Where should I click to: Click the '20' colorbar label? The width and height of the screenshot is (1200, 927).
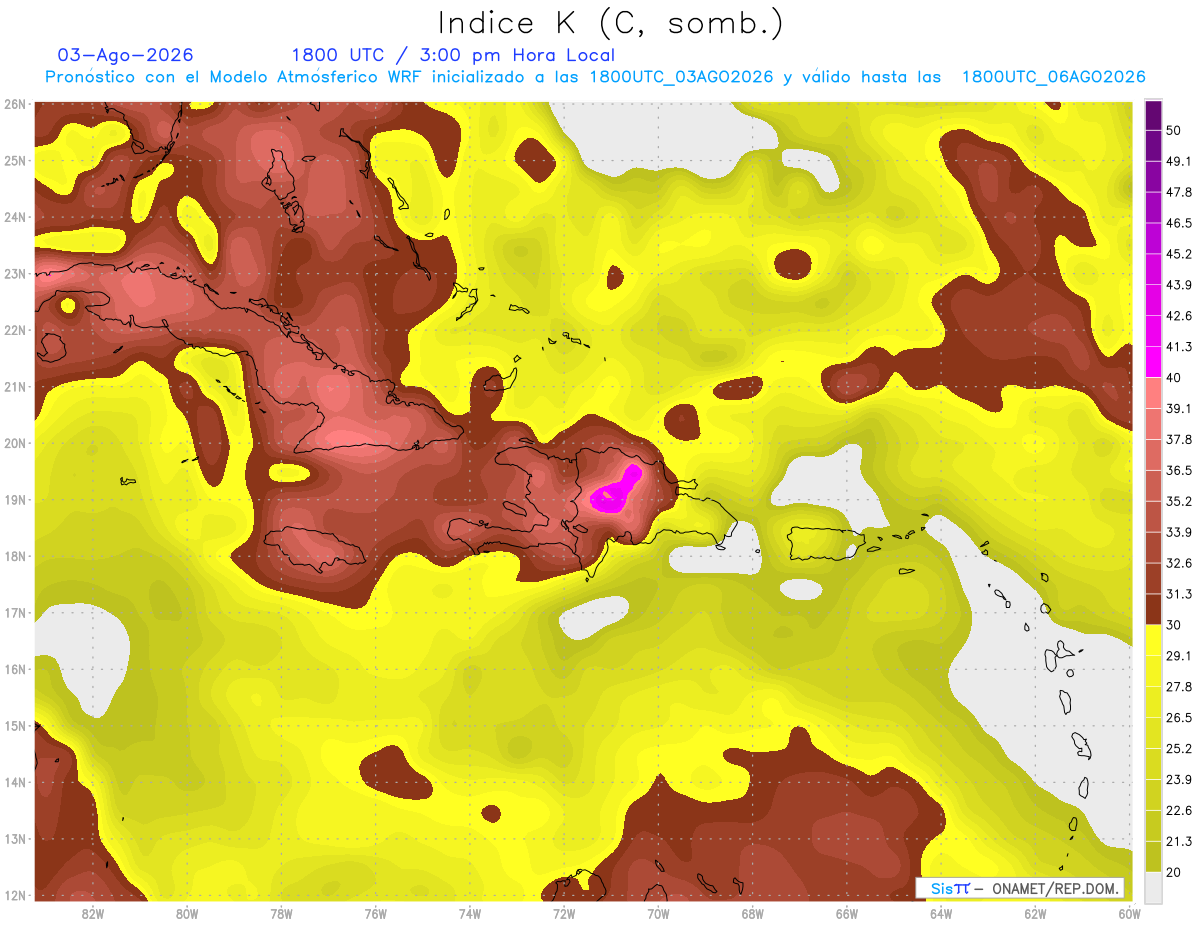click(x=1174, y=871)
